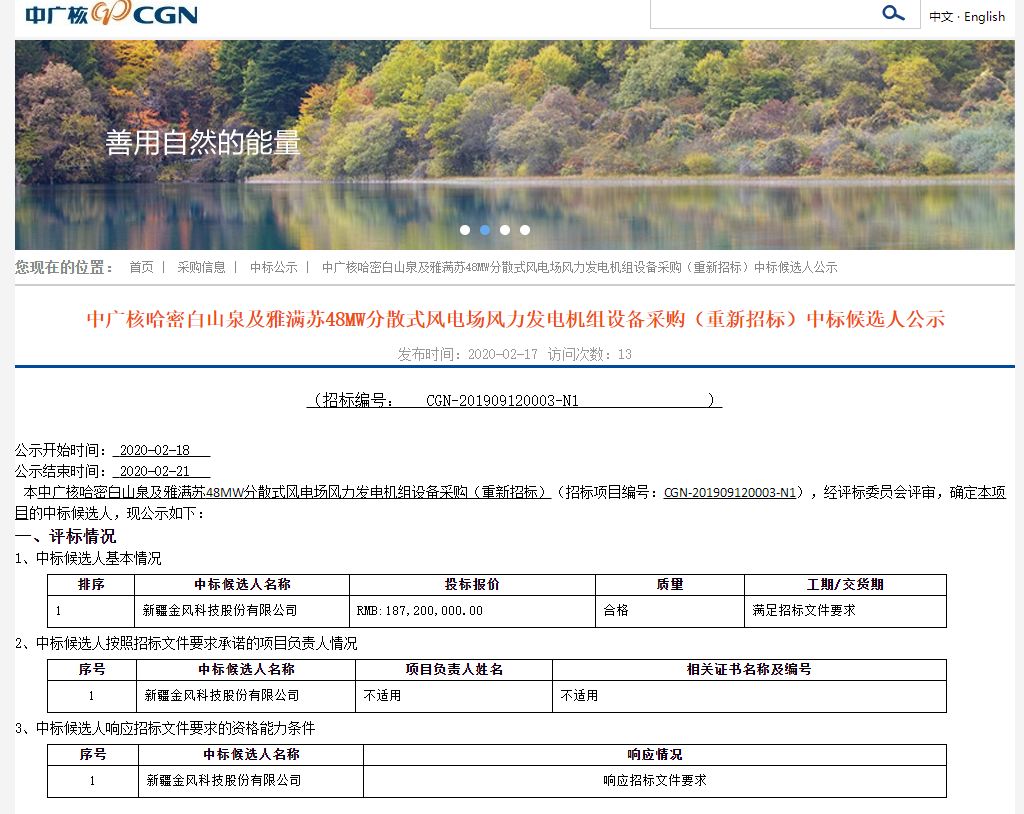
Task: Click 不适用 under 相关证书名称及编号
Action: pos(579,696)
